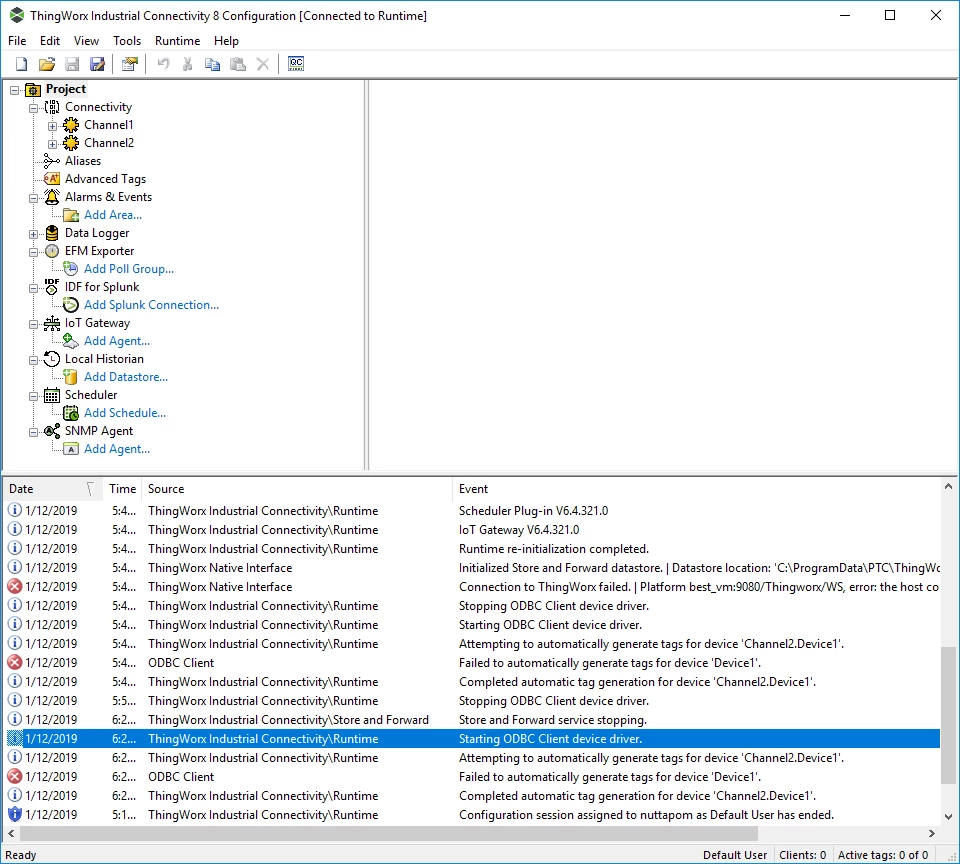
Task: Click Add Agent... under IoT Gateway
Action: click(117, 341)
